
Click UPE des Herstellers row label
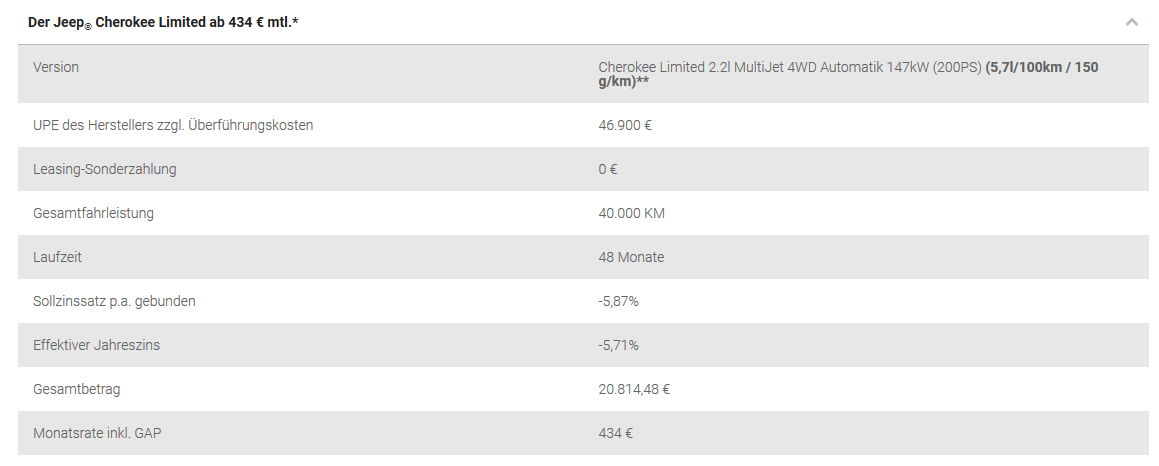point(173,125)
